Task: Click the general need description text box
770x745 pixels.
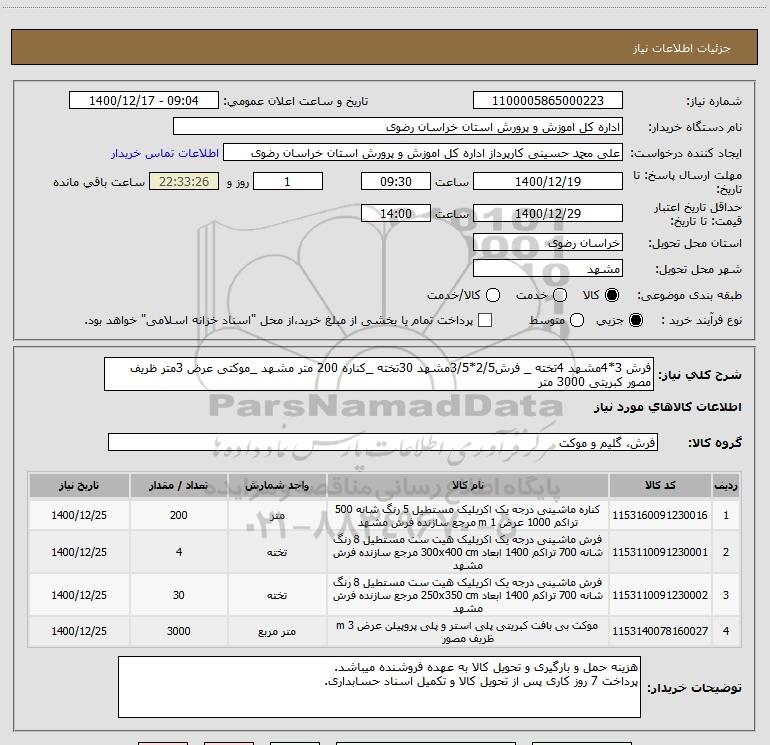Action: tap(379, 374)
